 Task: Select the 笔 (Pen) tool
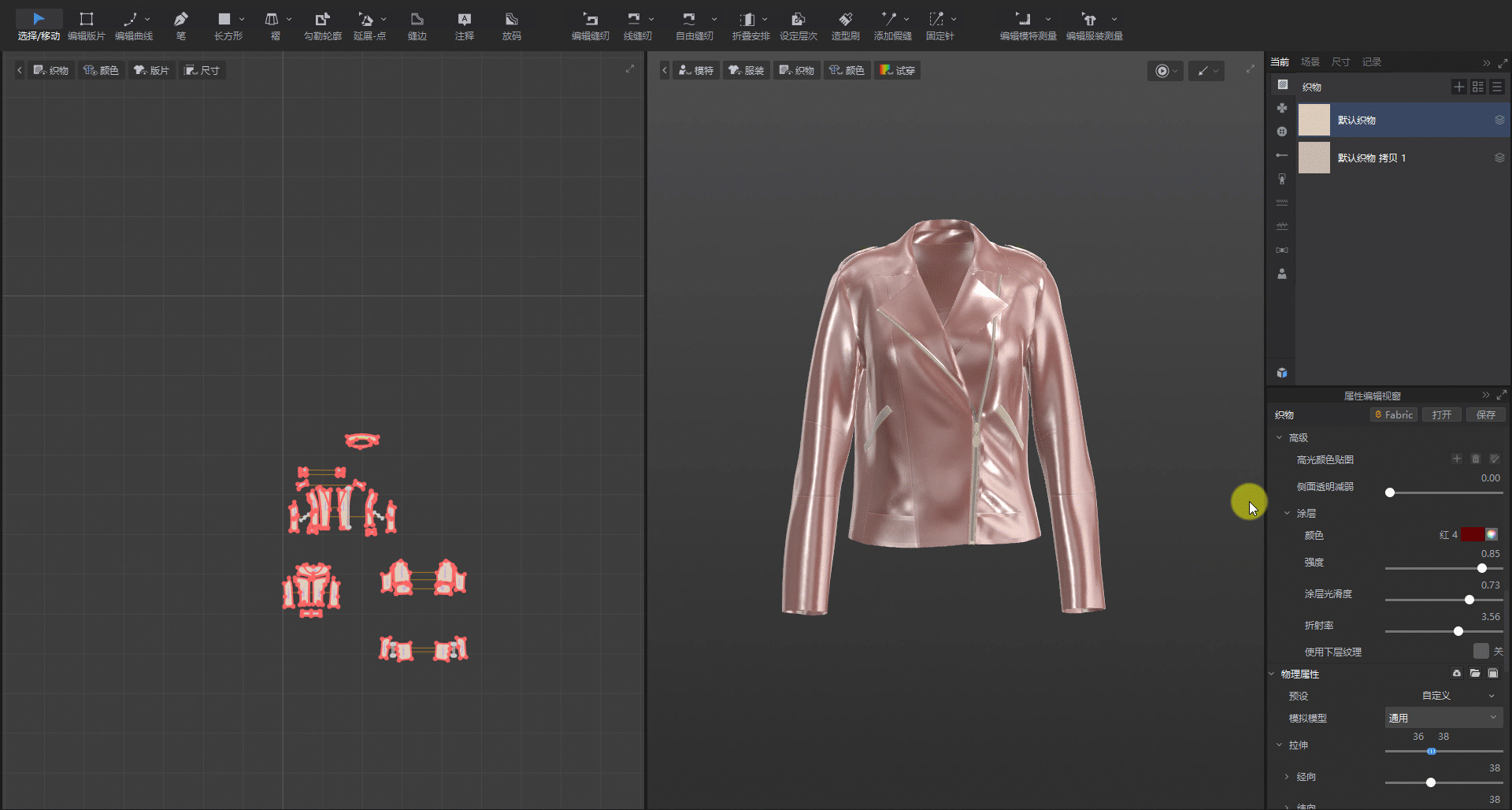click(x=180, y=25)
